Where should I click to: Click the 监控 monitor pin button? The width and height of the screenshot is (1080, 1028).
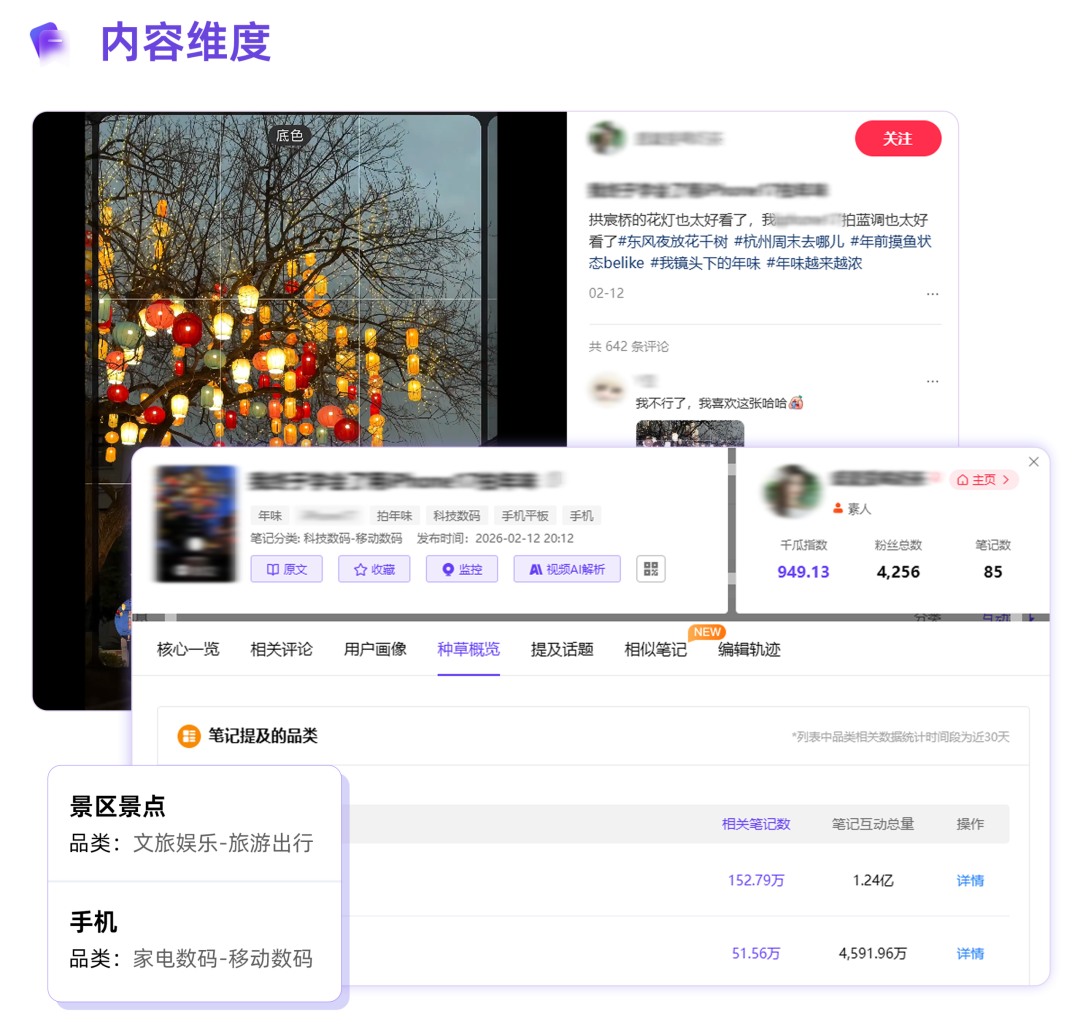click(x=461, y=569)
